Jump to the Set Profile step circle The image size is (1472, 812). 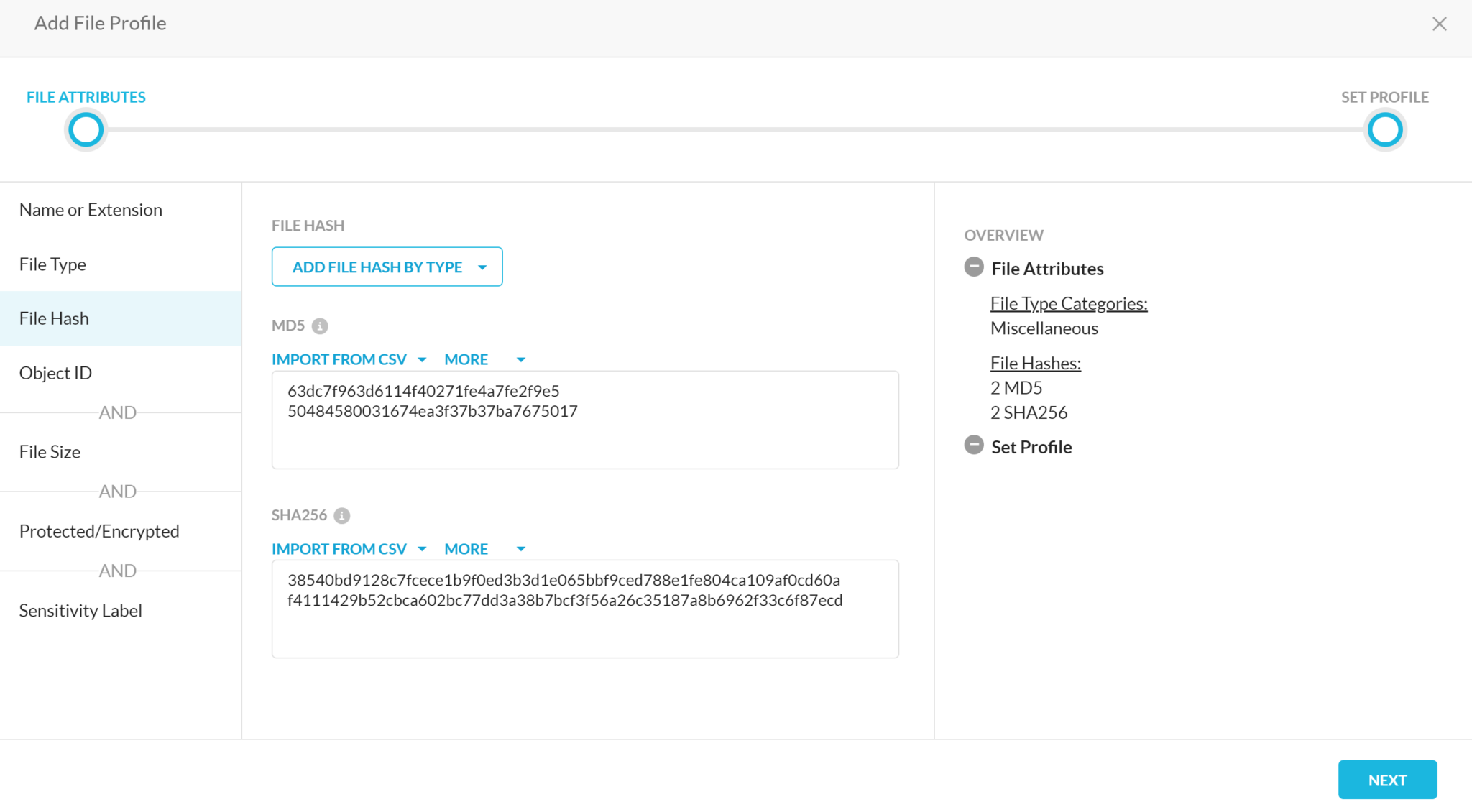click(x=1384, y=130)
